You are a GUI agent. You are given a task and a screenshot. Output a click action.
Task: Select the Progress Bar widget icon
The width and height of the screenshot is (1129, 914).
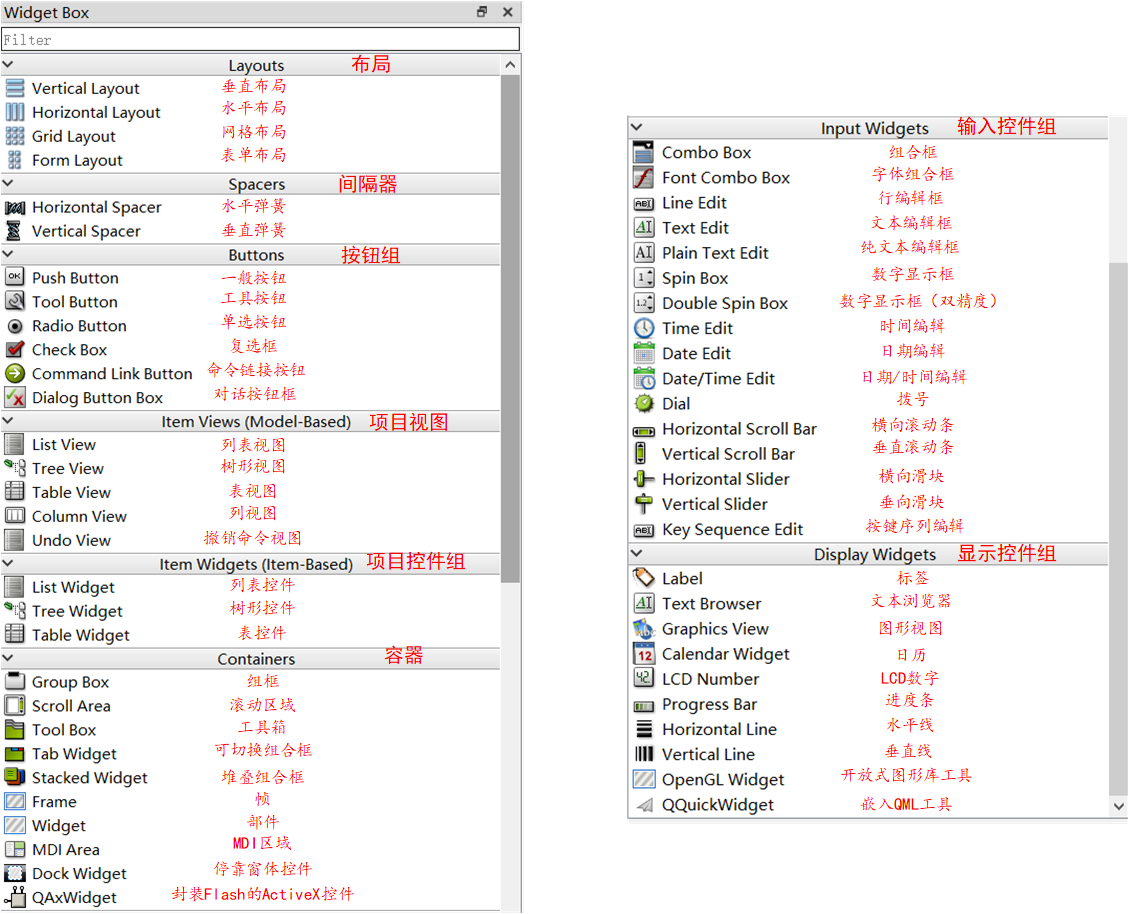[x=644, y=706]
